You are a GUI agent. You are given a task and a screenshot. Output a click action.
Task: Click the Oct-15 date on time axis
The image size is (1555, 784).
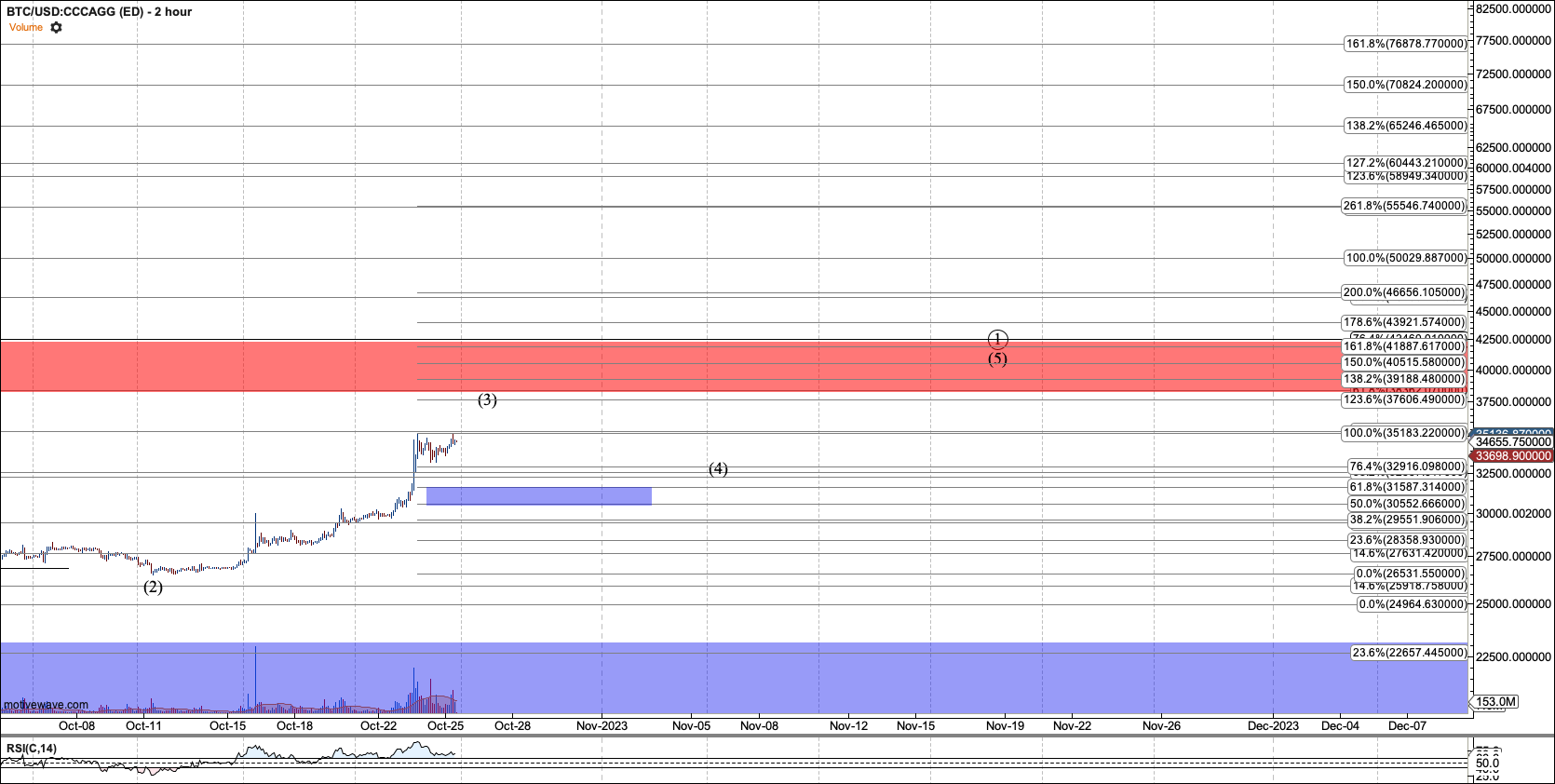click(228, 726)
